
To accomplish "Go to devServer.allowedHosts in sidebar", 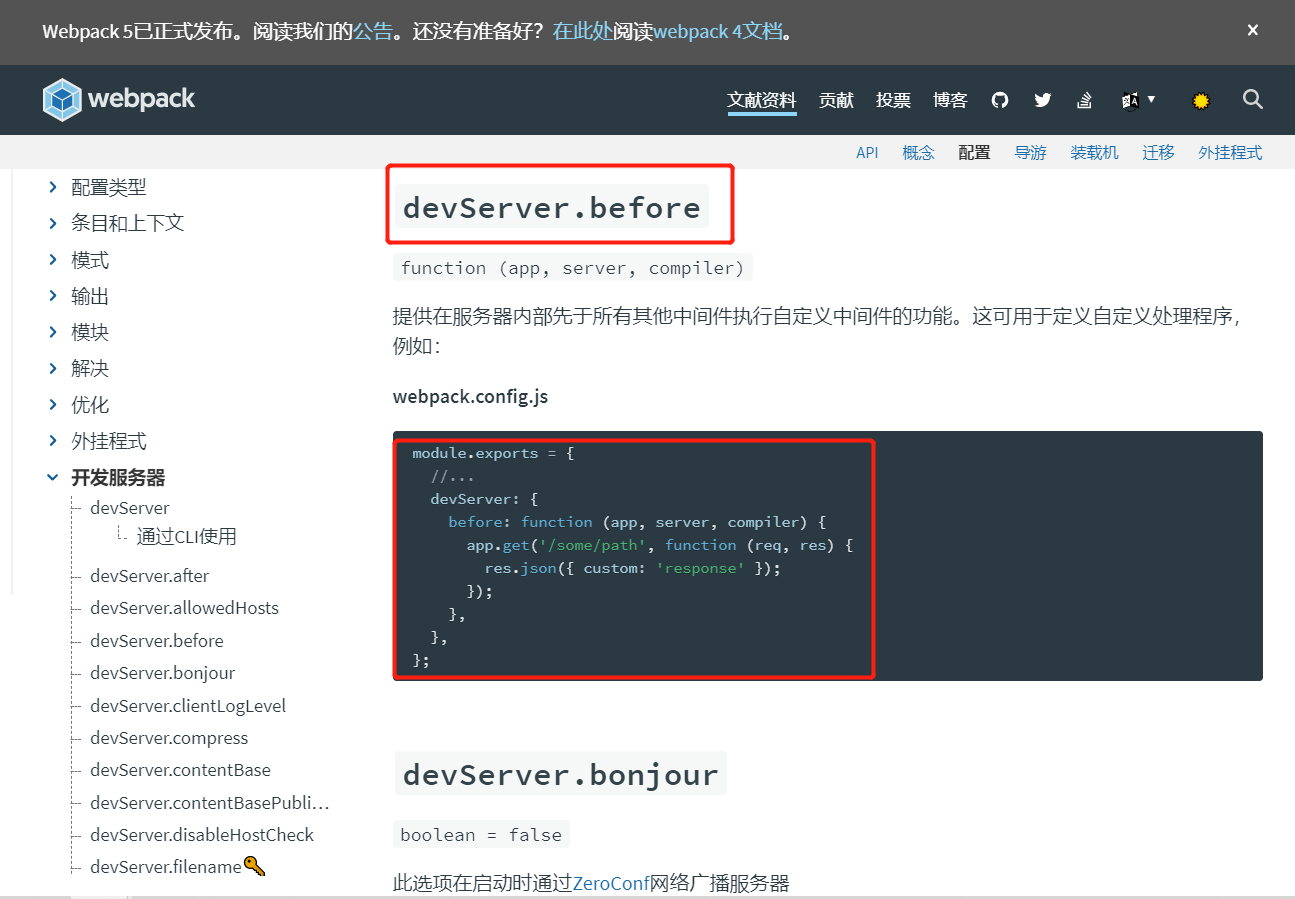I will [x=184, y=608].
